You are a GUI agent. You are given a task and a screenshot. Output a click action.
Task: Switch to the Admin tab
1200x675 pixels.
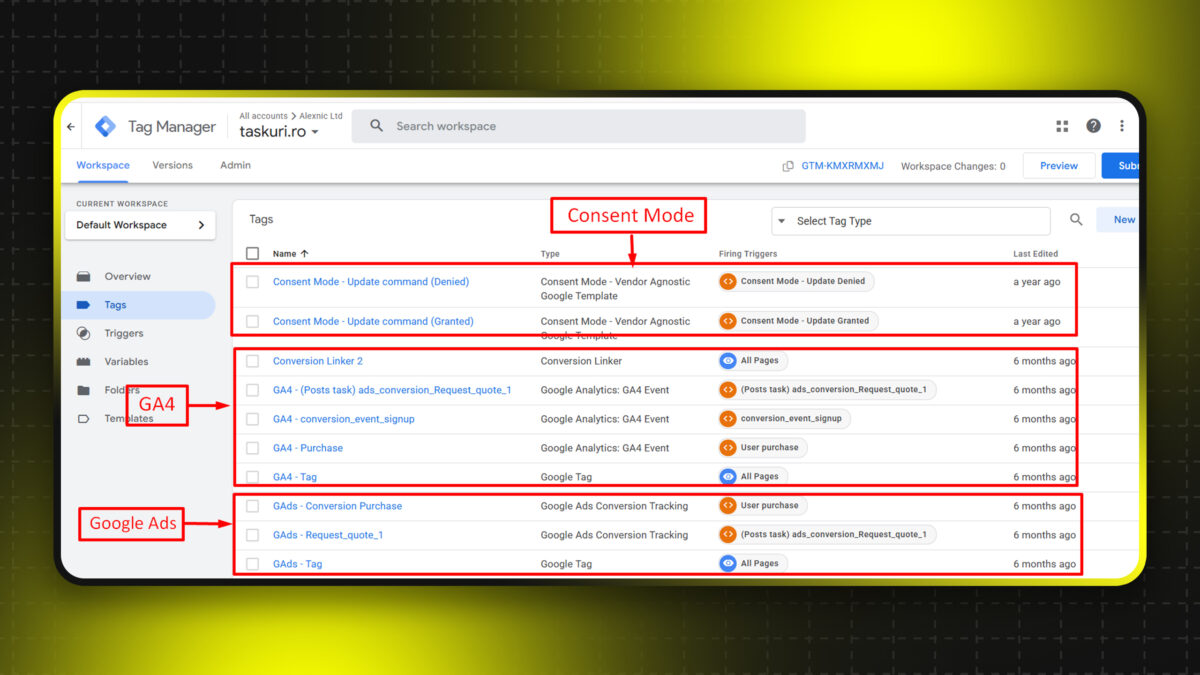point(235,165)
